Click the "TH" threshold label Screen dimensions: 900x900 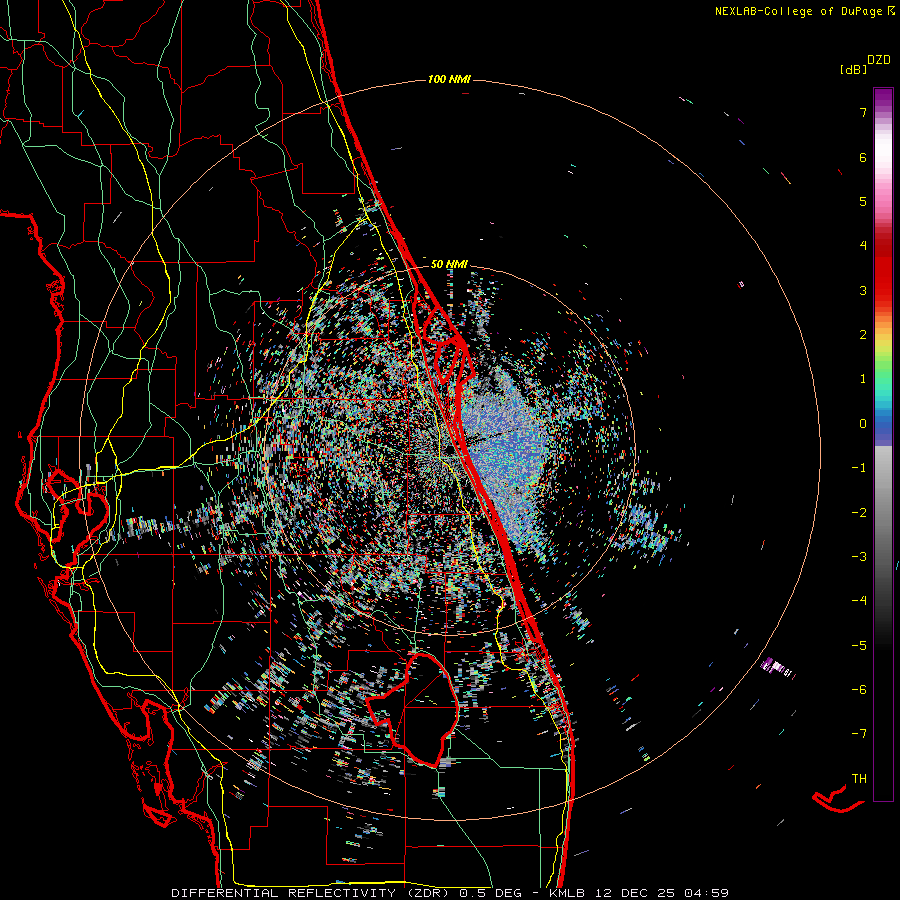(x=859, y=779)
